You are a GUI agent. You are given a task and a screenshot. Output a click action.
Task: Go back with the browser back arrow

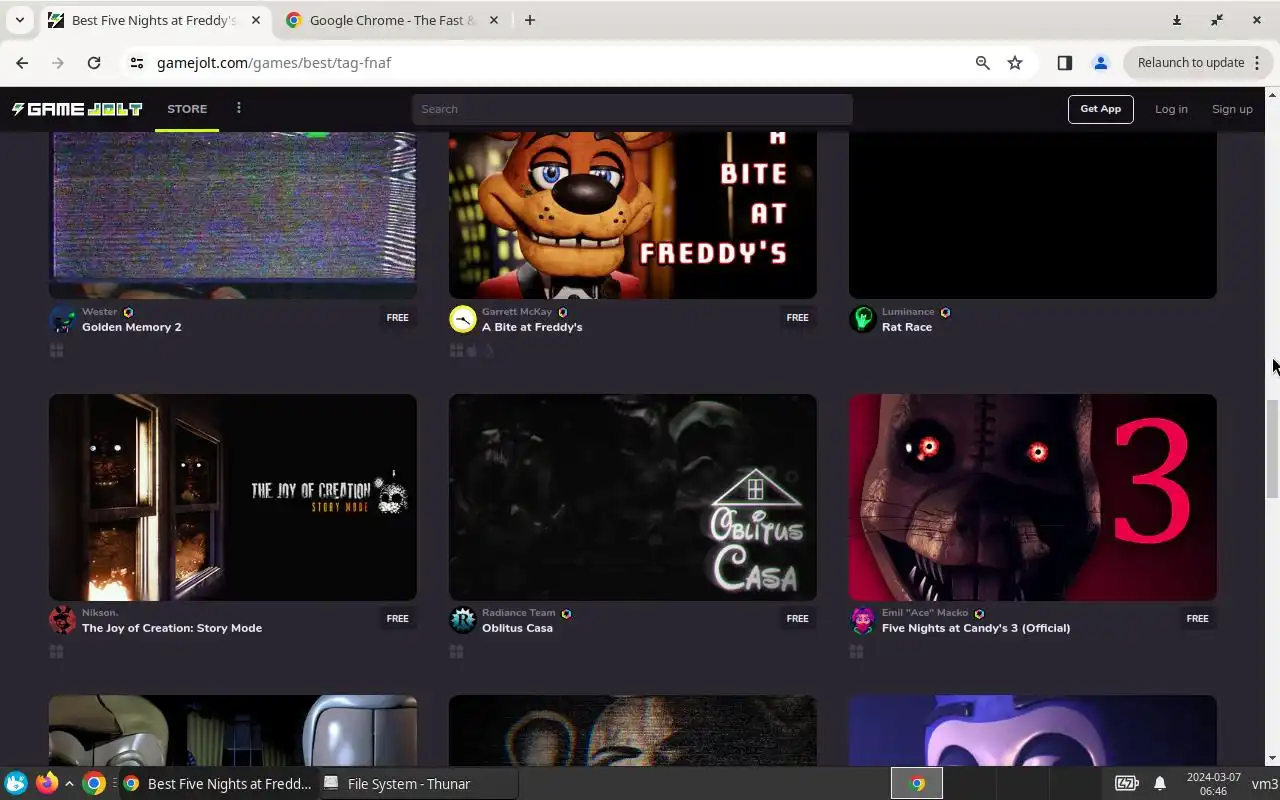tap(22, 63)
